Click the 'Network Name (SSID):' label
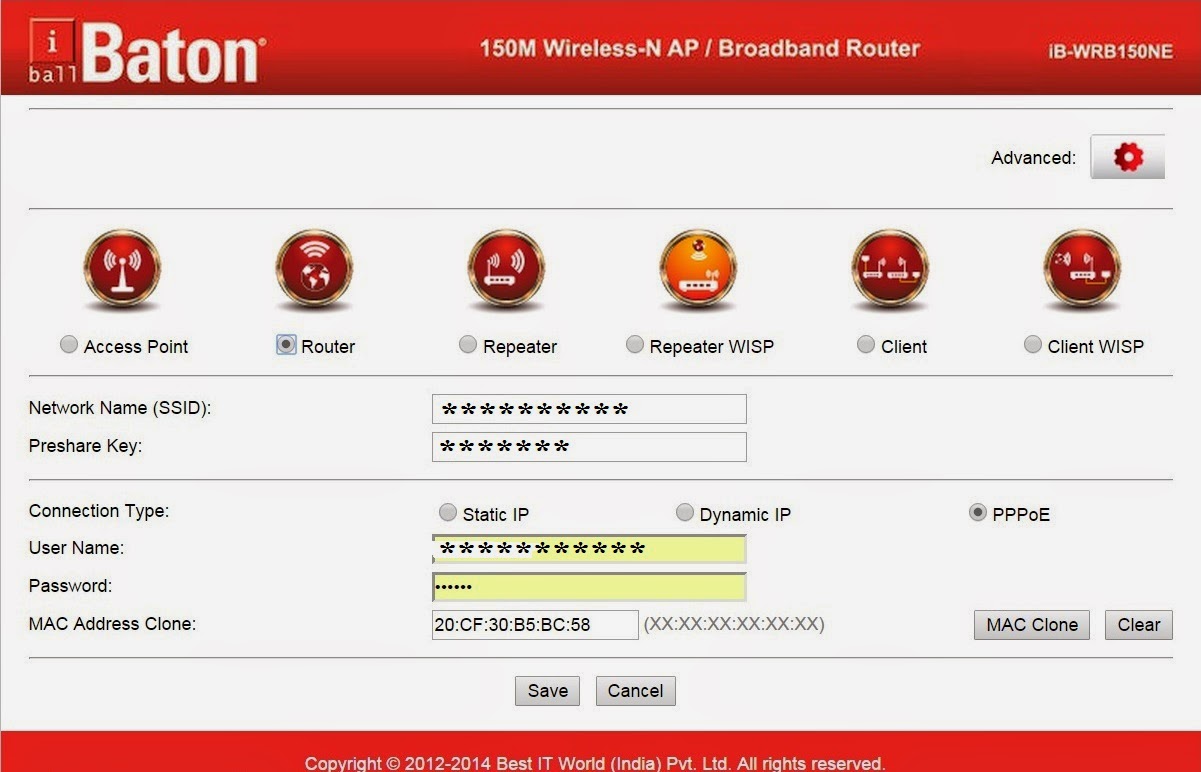Screen dimensions: 1201x772 (120, 408)
